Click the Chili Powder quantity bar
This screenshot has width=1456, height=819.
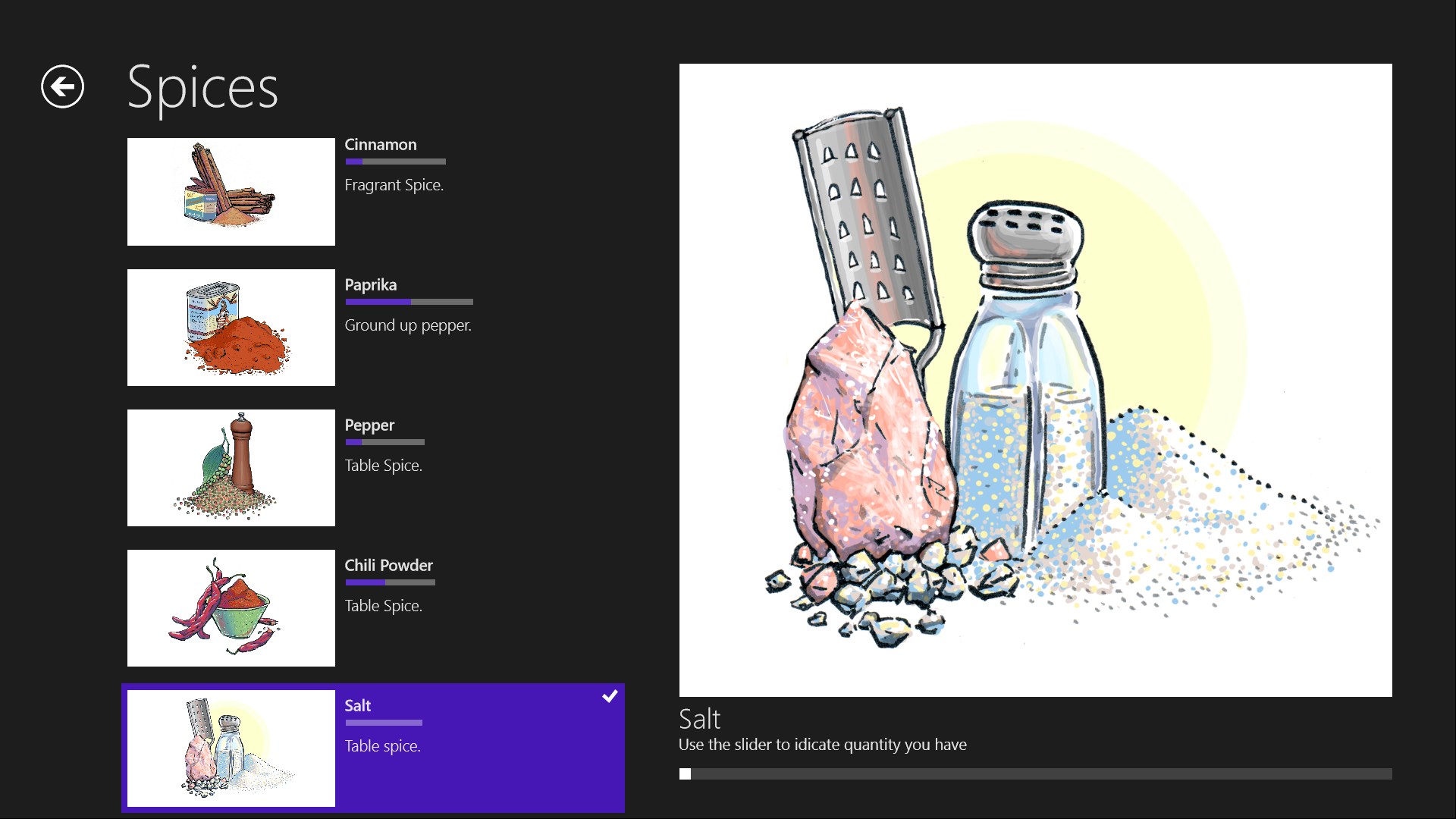coord(390,582)
